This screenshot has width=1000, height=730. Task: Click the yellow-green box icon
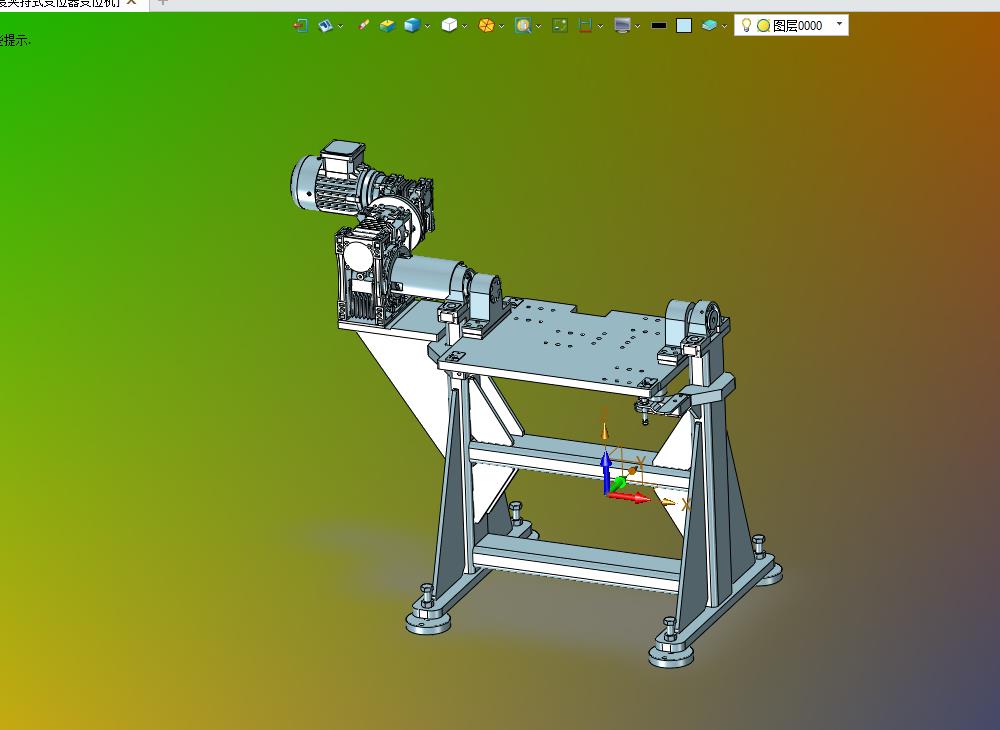[x=387, y=26]
